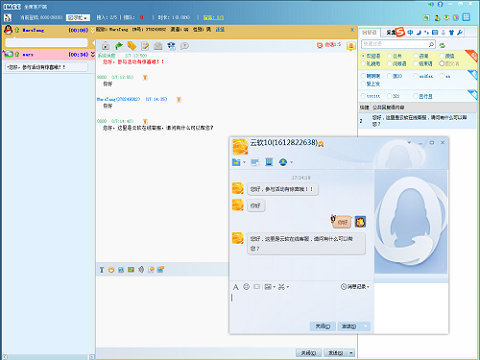Open the smiley emoji picker in QQ window
Screen dimensions: 480x360
pos(246,287)
